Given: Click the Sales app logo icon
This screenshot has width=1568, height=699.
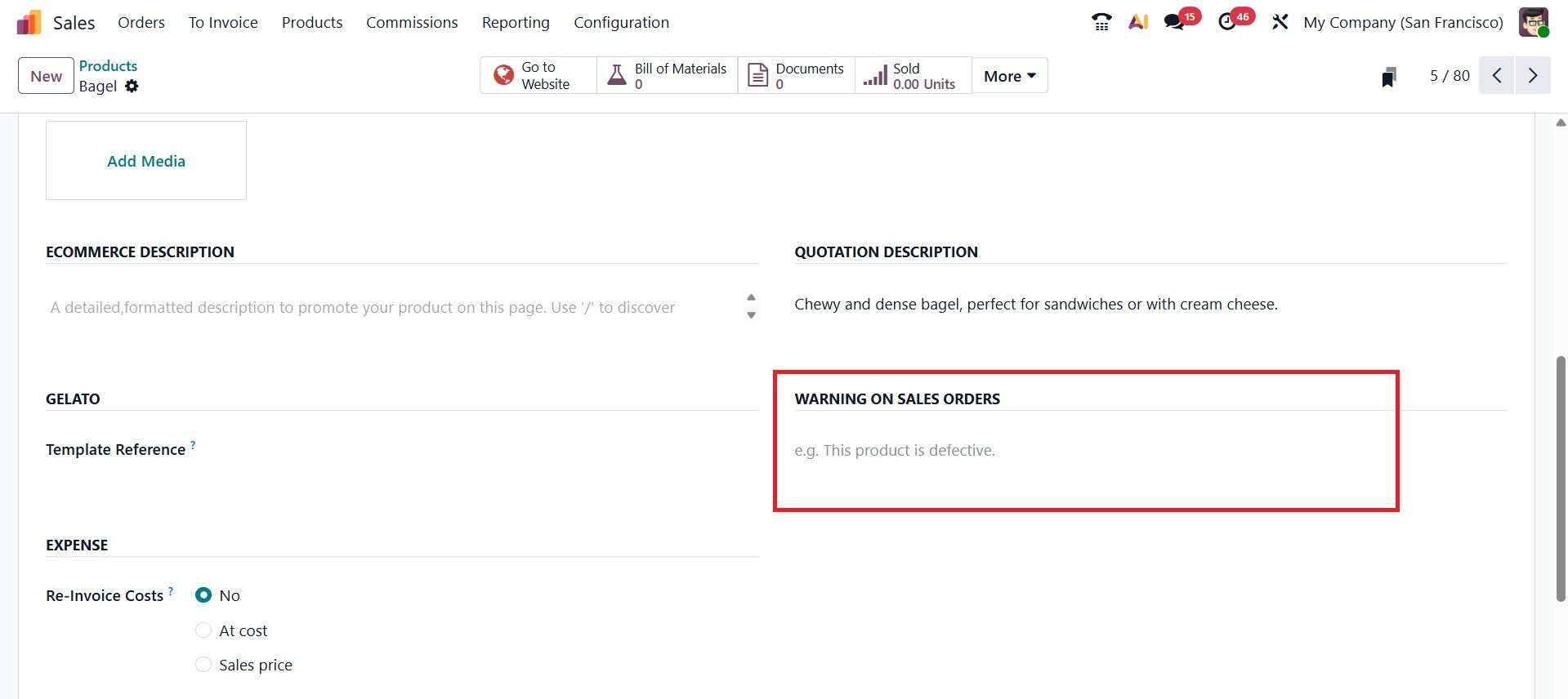Looking at the screenshot, I should (x=29, y=23).
